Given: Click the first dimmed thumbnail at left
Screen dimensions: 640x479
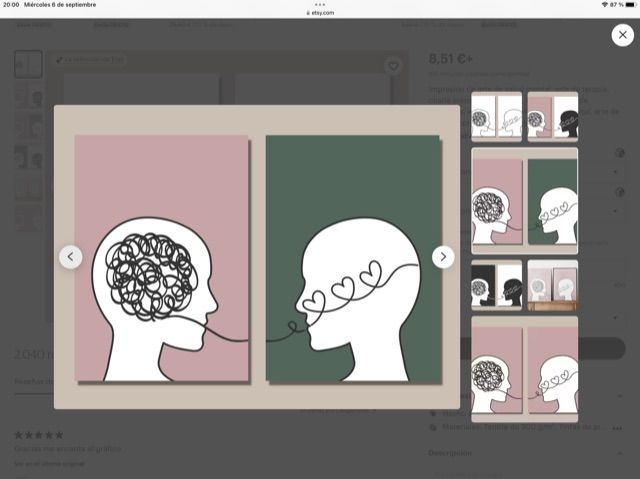Looking at the screenshot, I should (x=28, y=64).
